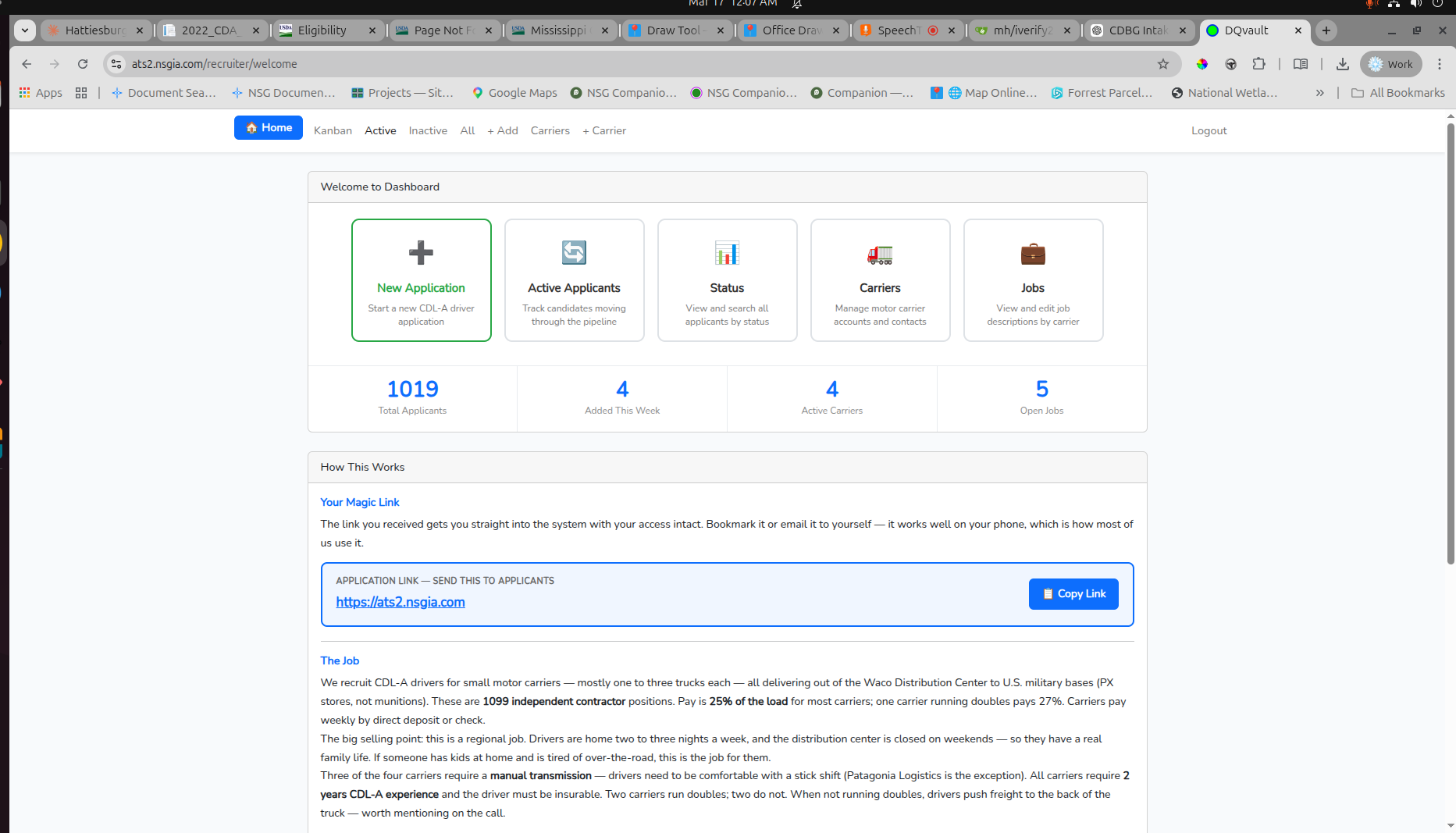
Task: Click the Jobs briefcase icon
Action: click(x=1033, y=254)
